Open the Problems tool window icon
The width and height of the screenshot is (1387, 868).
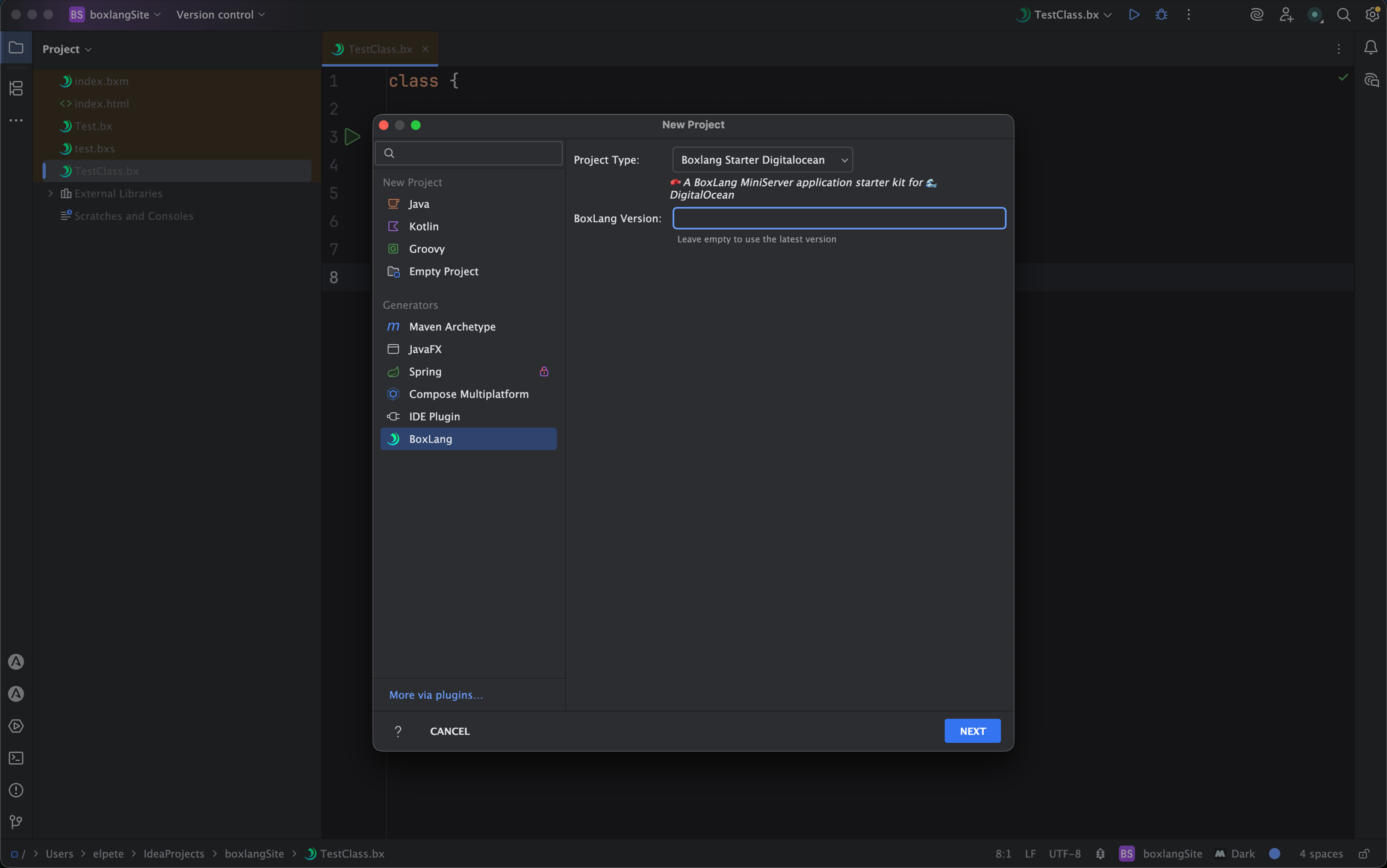click(x=16, y=790)
